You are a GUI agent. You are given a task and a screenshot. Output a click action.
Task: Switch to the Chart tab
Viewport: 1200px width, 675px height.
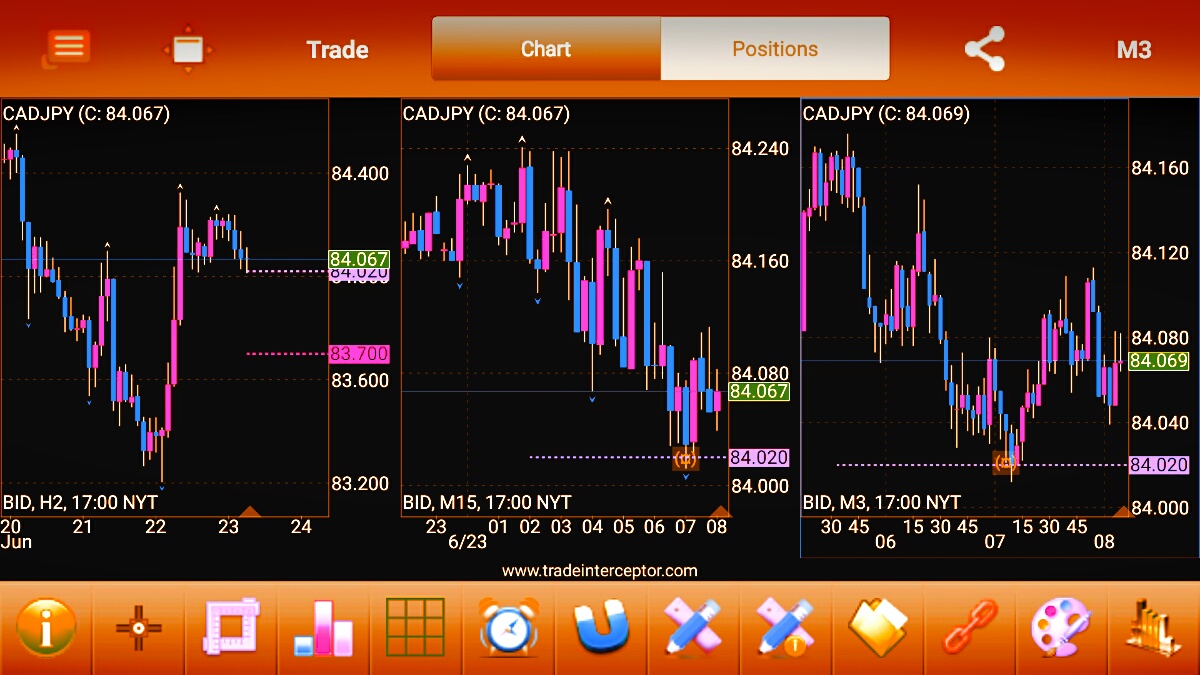(x=546, y=49)
